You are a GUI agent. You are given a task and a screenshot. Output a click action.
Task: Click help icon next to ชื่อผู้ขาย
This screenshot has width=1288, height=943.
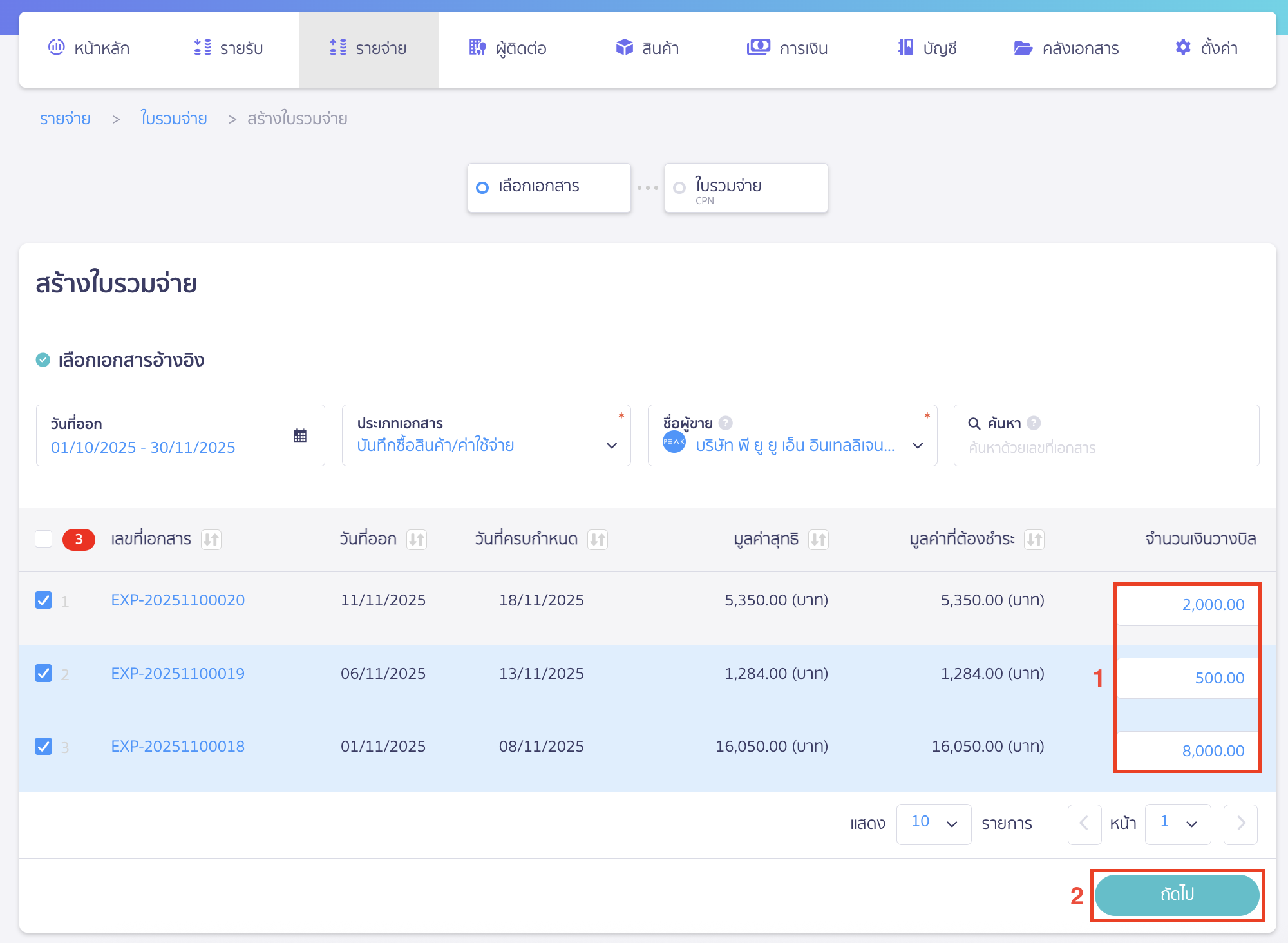pos(726,423)
